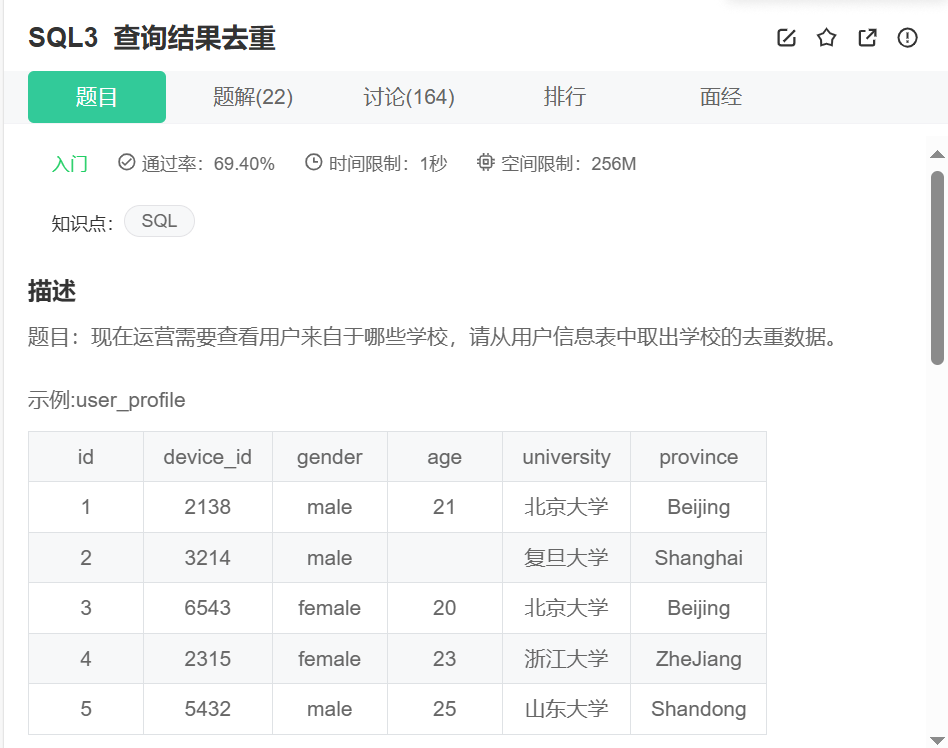Image resolution: width=948 pixels, height=748 pixels.
Task: Click the 复旦大学 university cell
Action: tap(567, 558)
